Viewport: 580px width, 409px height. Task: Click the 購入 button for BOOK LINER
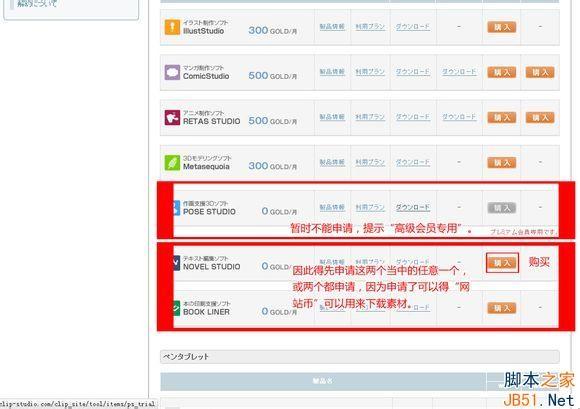(501, 308)
